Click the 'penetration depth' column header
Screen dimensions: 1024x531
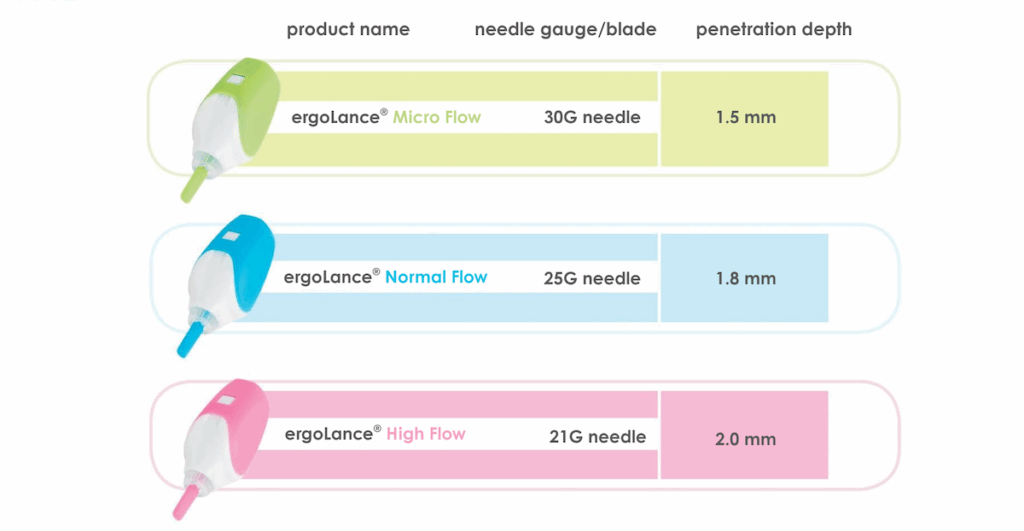pos(774,29)
